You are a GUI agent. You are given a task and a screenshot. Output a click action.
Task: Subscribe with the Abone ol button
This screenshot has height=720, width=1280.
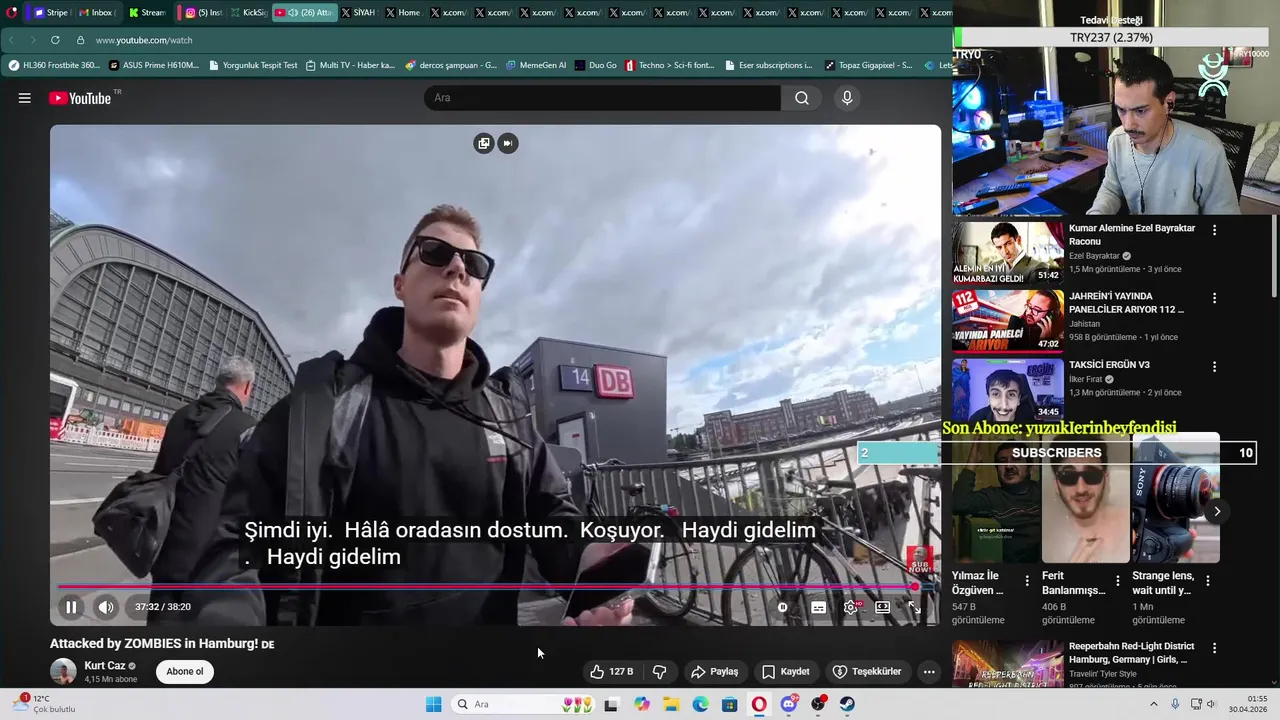[x=185, y=672]
